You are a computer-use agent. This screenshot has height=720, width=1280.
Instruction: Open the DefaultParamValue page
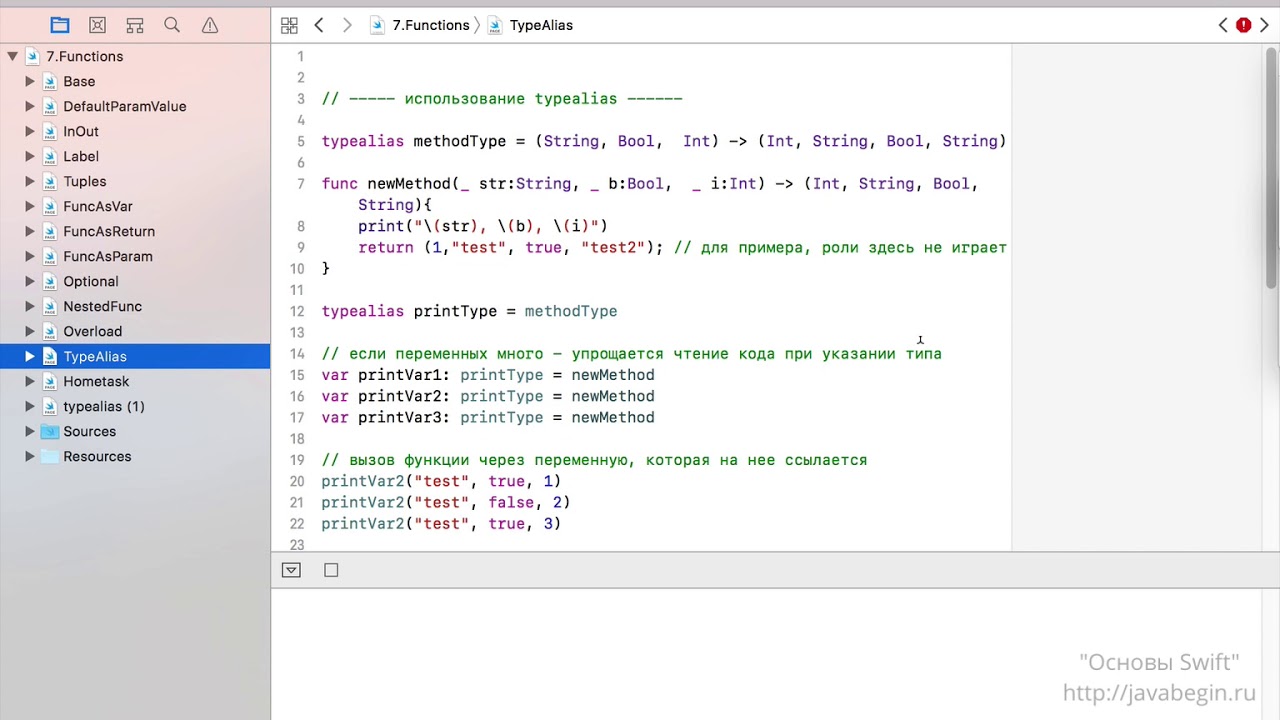pos(124,106)
